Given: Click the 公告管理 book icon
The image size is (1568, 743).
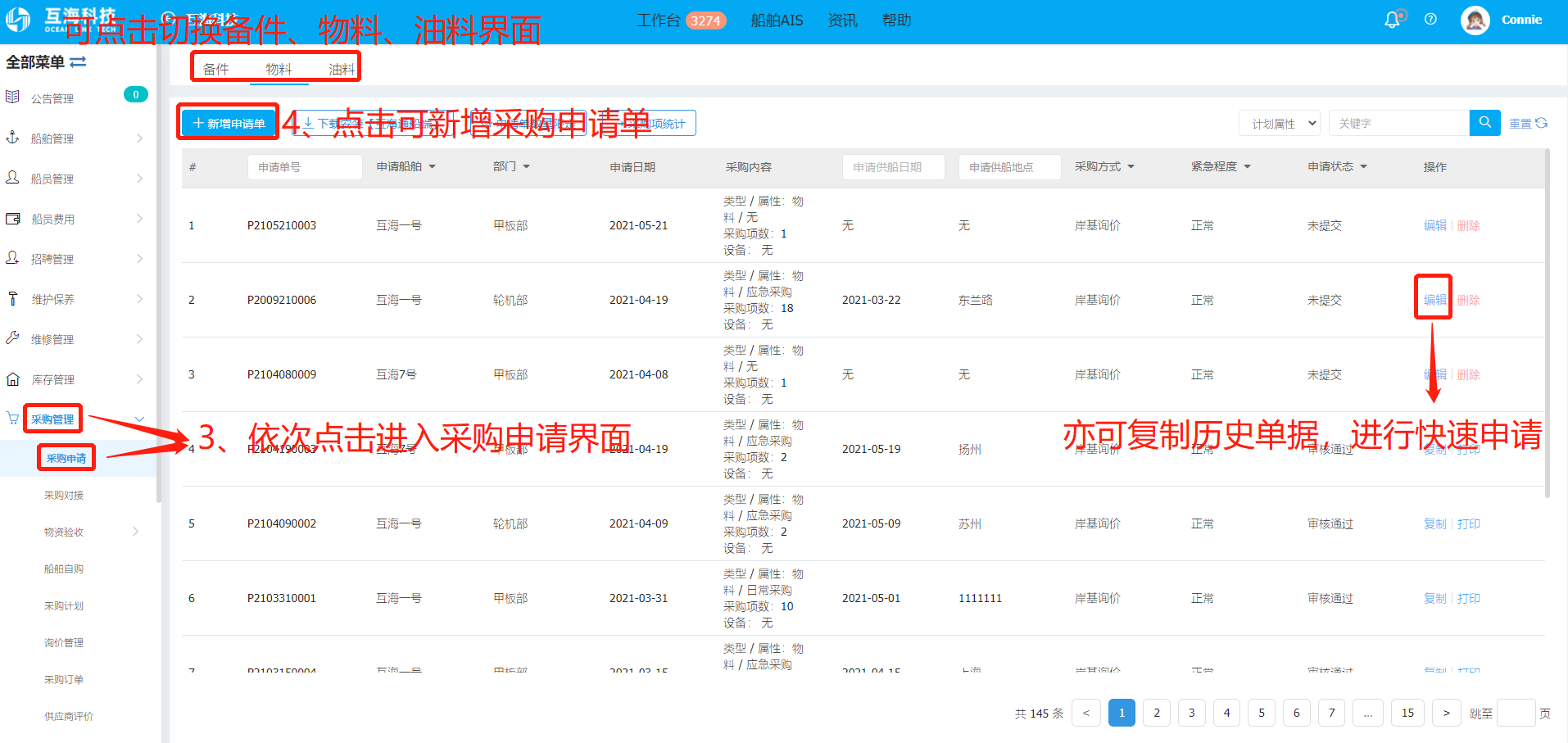Looking at the screenshot, I should tap(12, 97).
